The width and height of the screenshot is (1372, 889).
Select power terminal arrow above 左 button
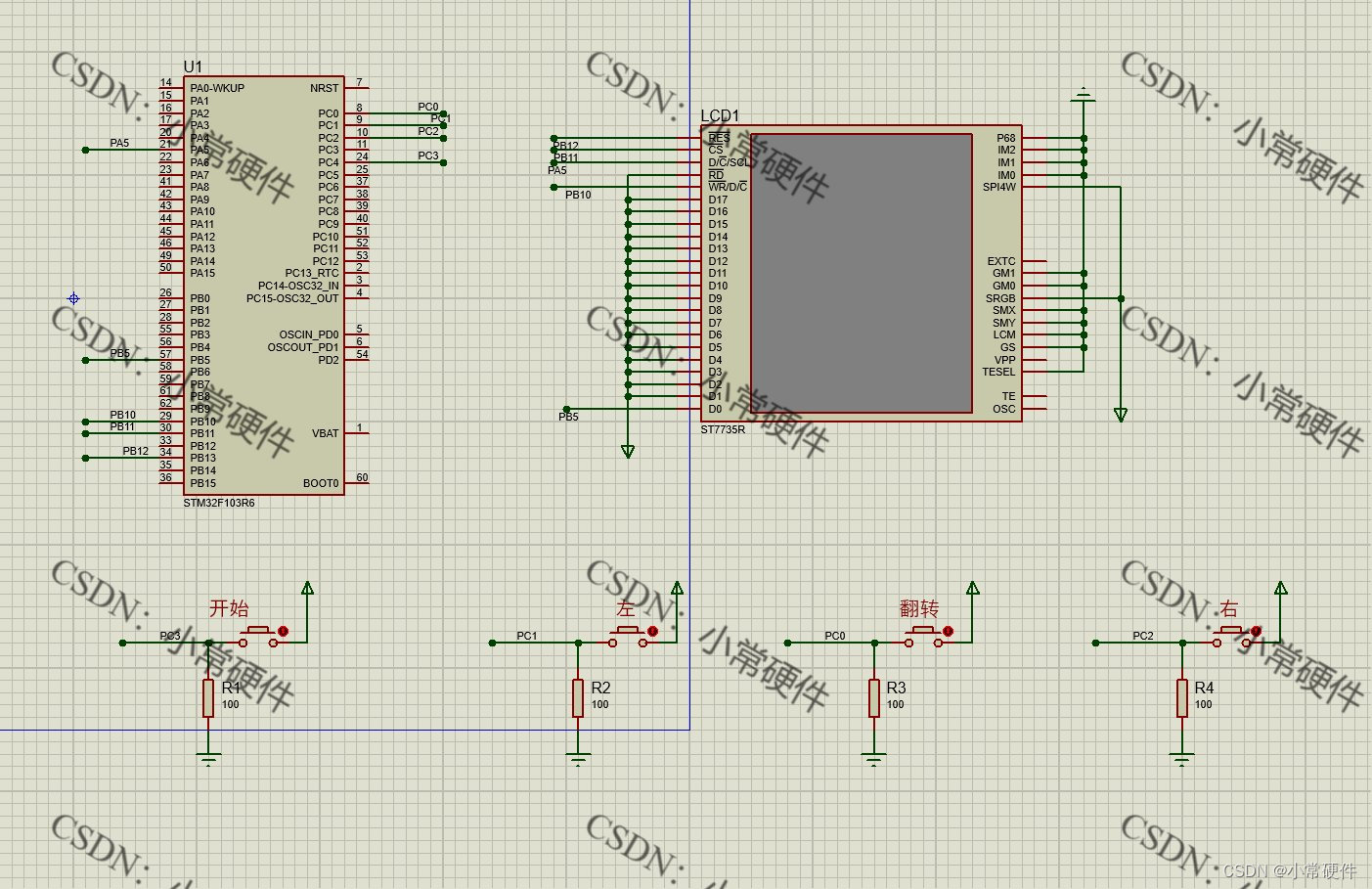677,589
